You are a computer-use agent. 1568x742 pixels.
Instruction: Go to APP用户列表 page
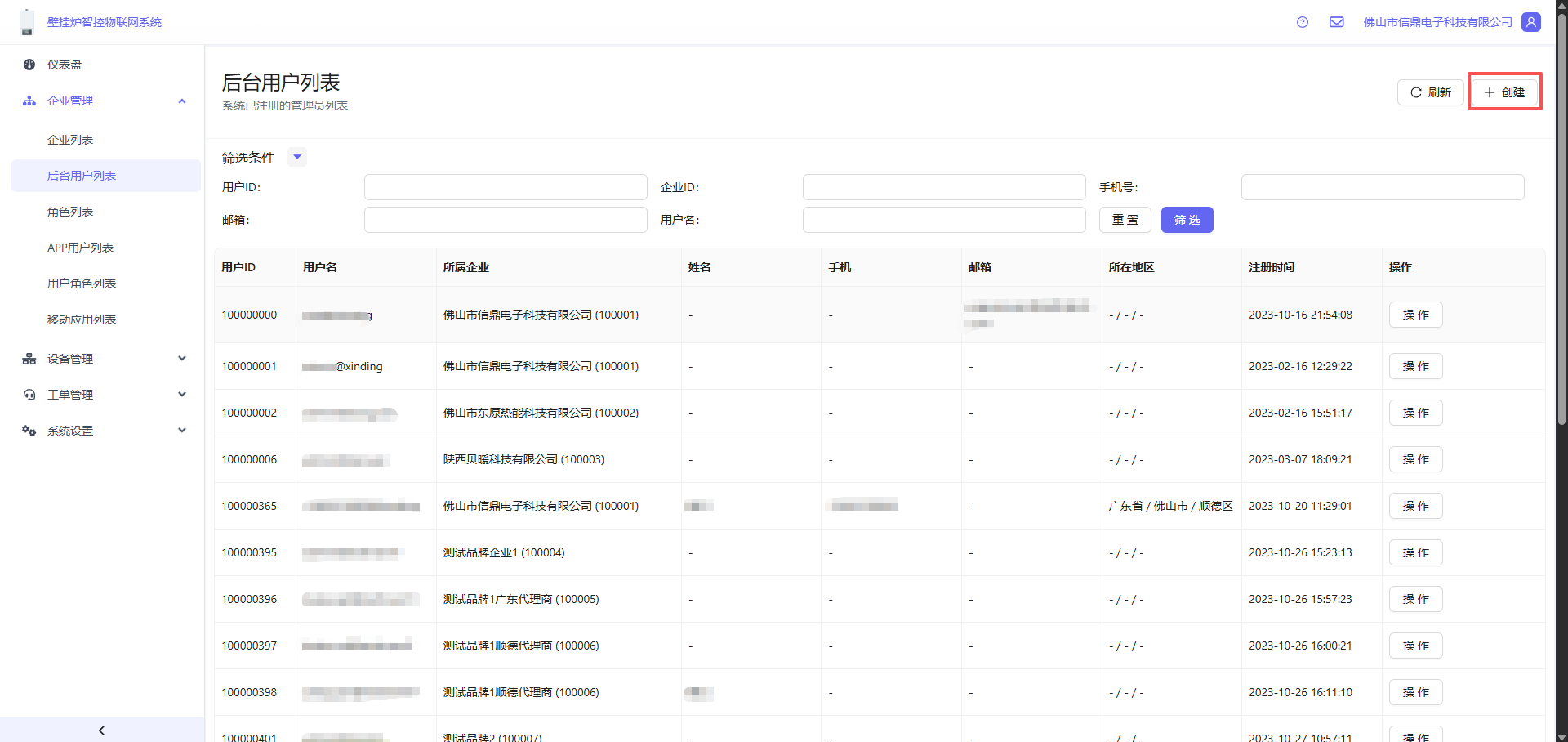pyautogui.click(x=80, y=248)
